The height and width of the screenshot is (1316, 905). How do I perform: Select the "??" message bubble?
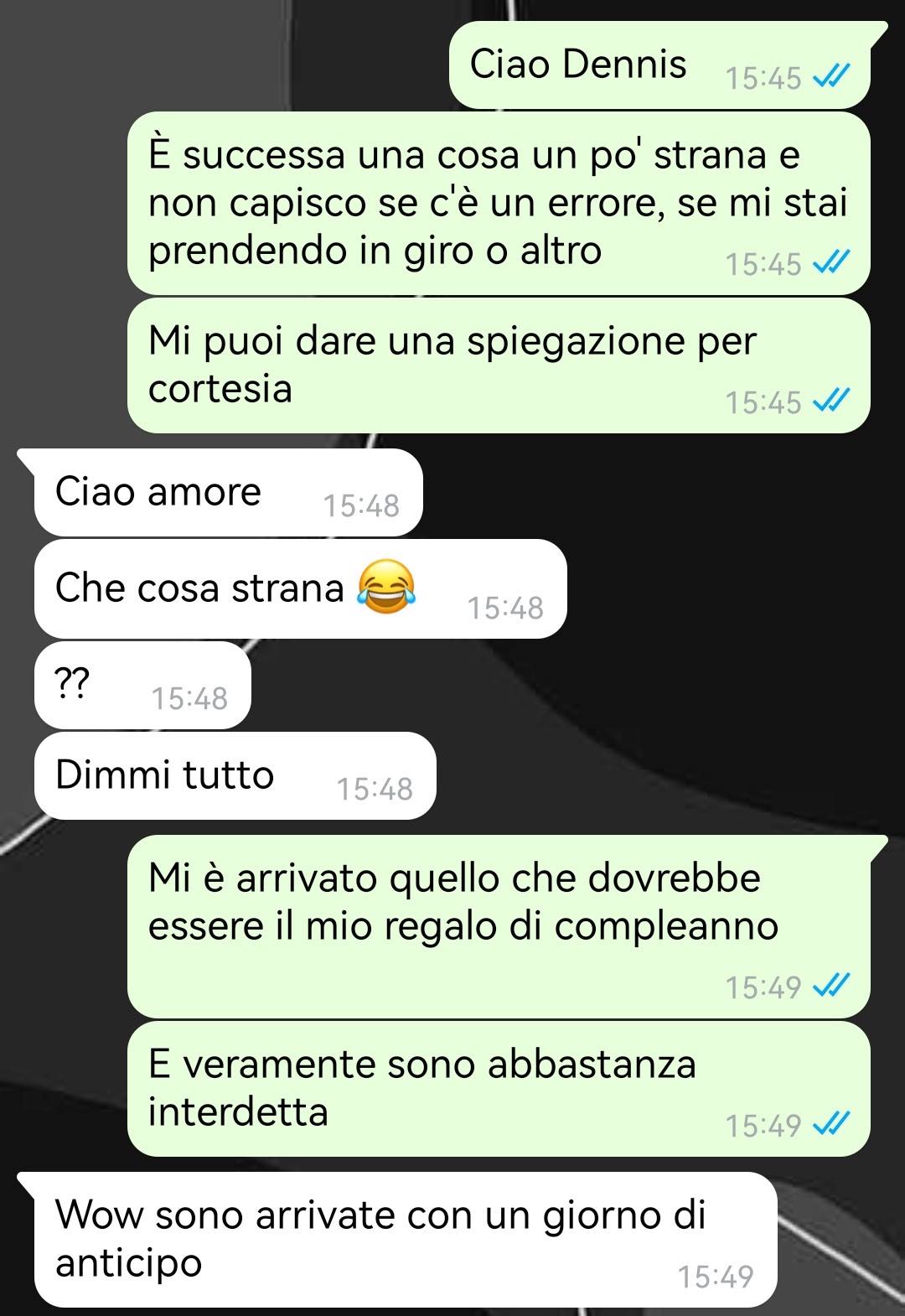point(143,685)
